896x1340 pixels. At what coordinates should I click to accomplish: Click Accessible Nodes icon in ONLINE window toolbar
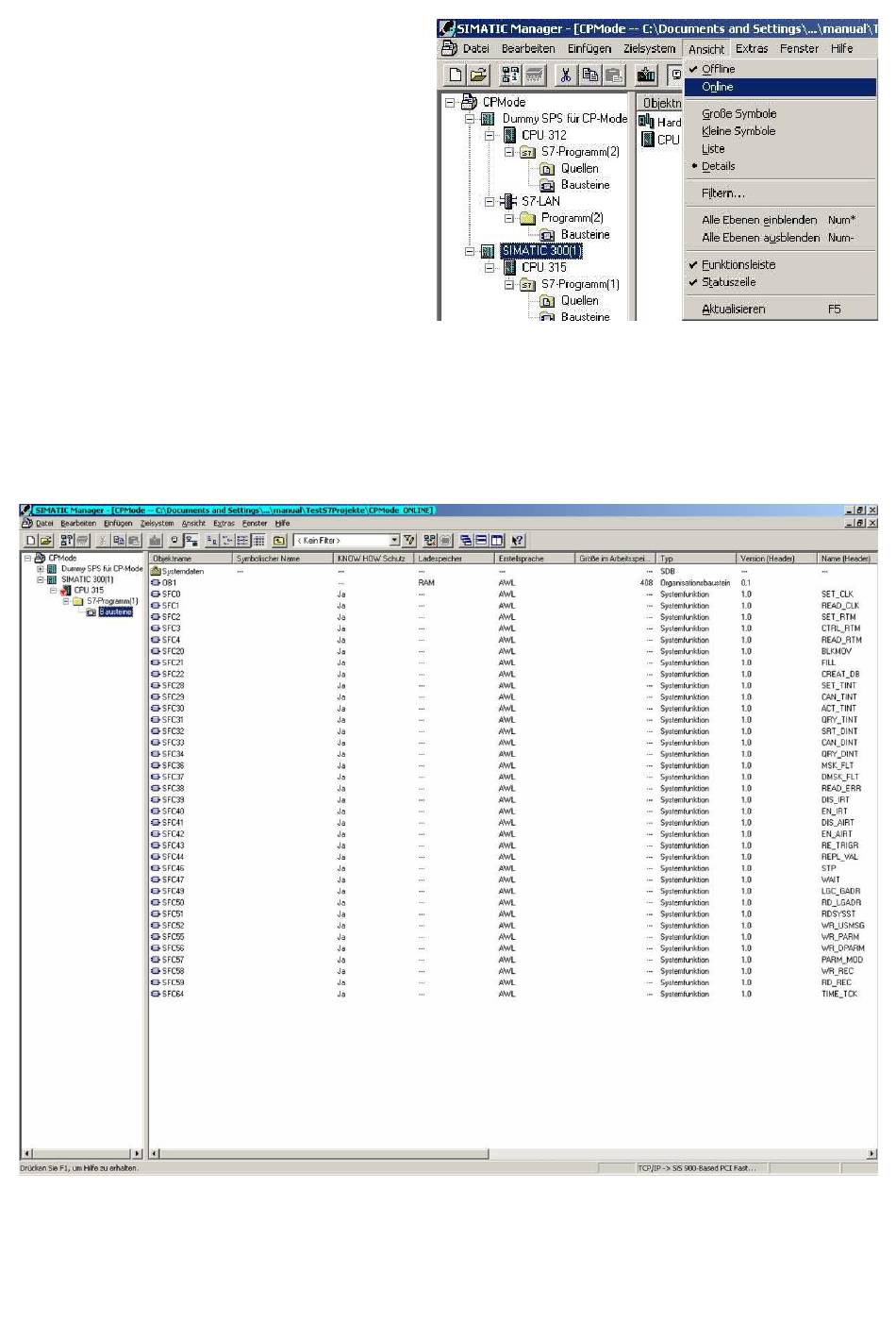(x=67, y=541)
